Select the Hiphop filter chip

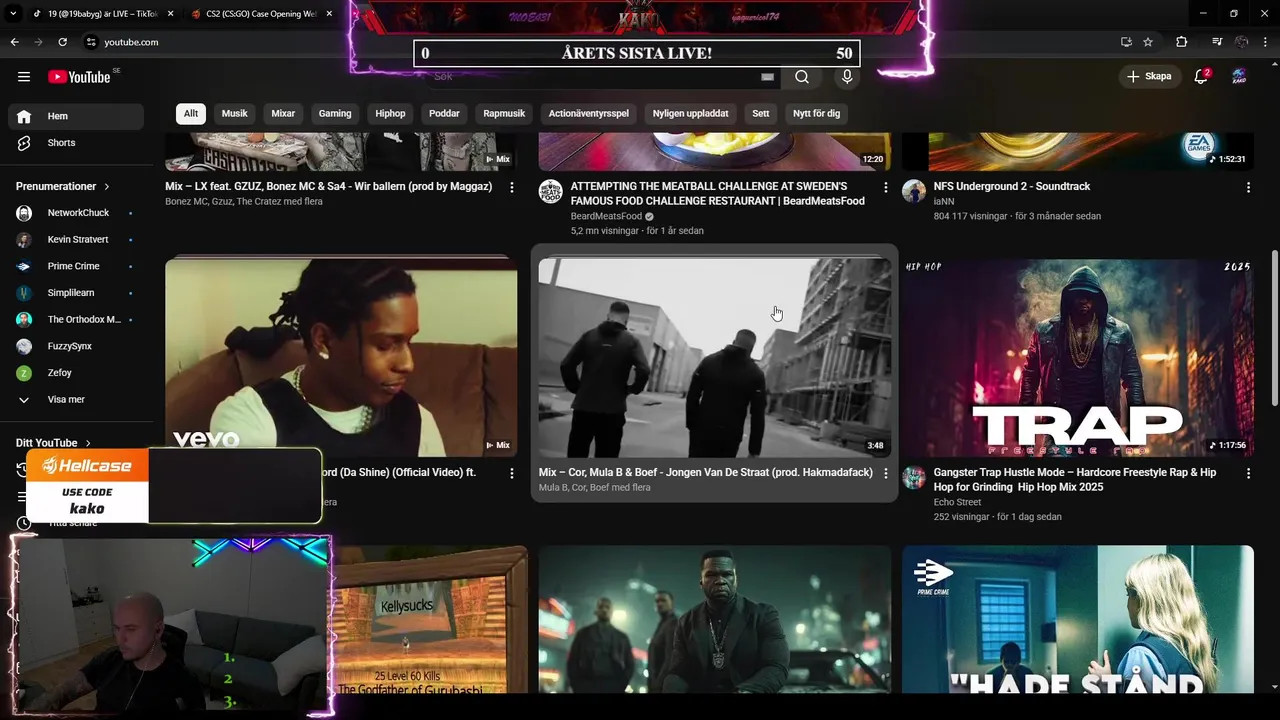pyautogui.click(x=390, y=113)
